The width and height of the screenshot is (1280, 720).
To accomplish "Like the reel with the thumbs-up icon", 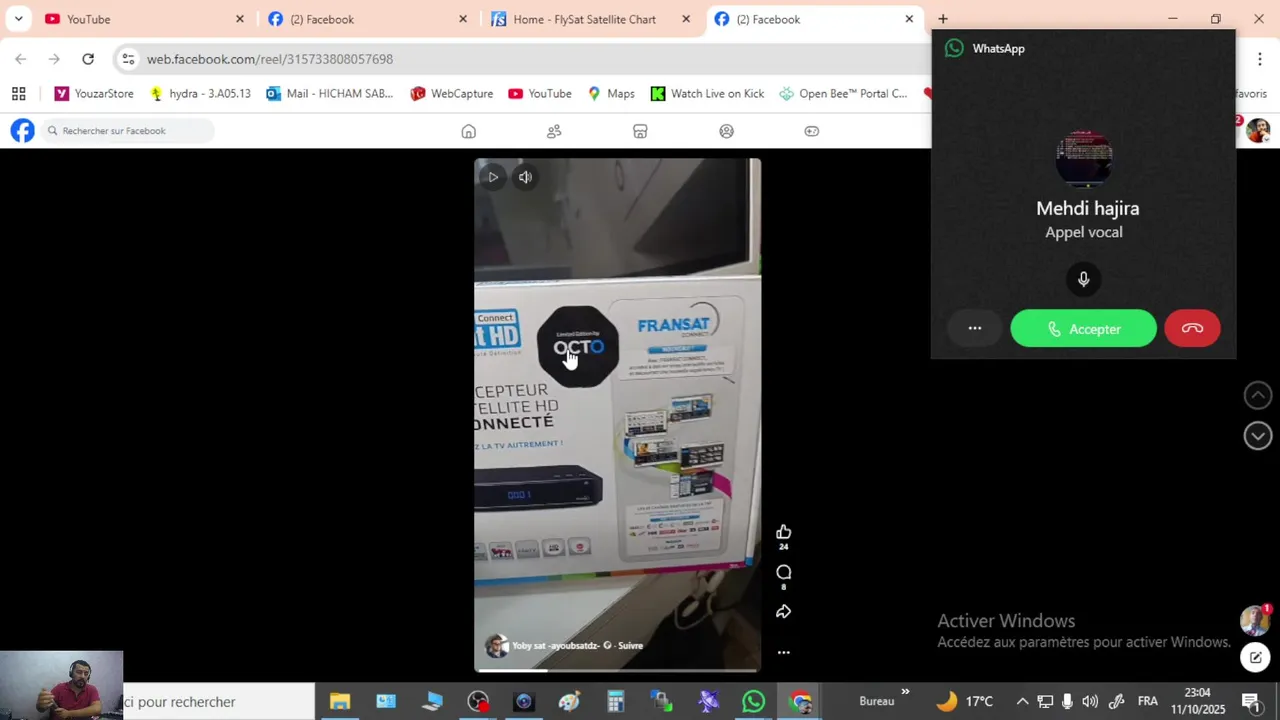I will click(x=783, y=532).
